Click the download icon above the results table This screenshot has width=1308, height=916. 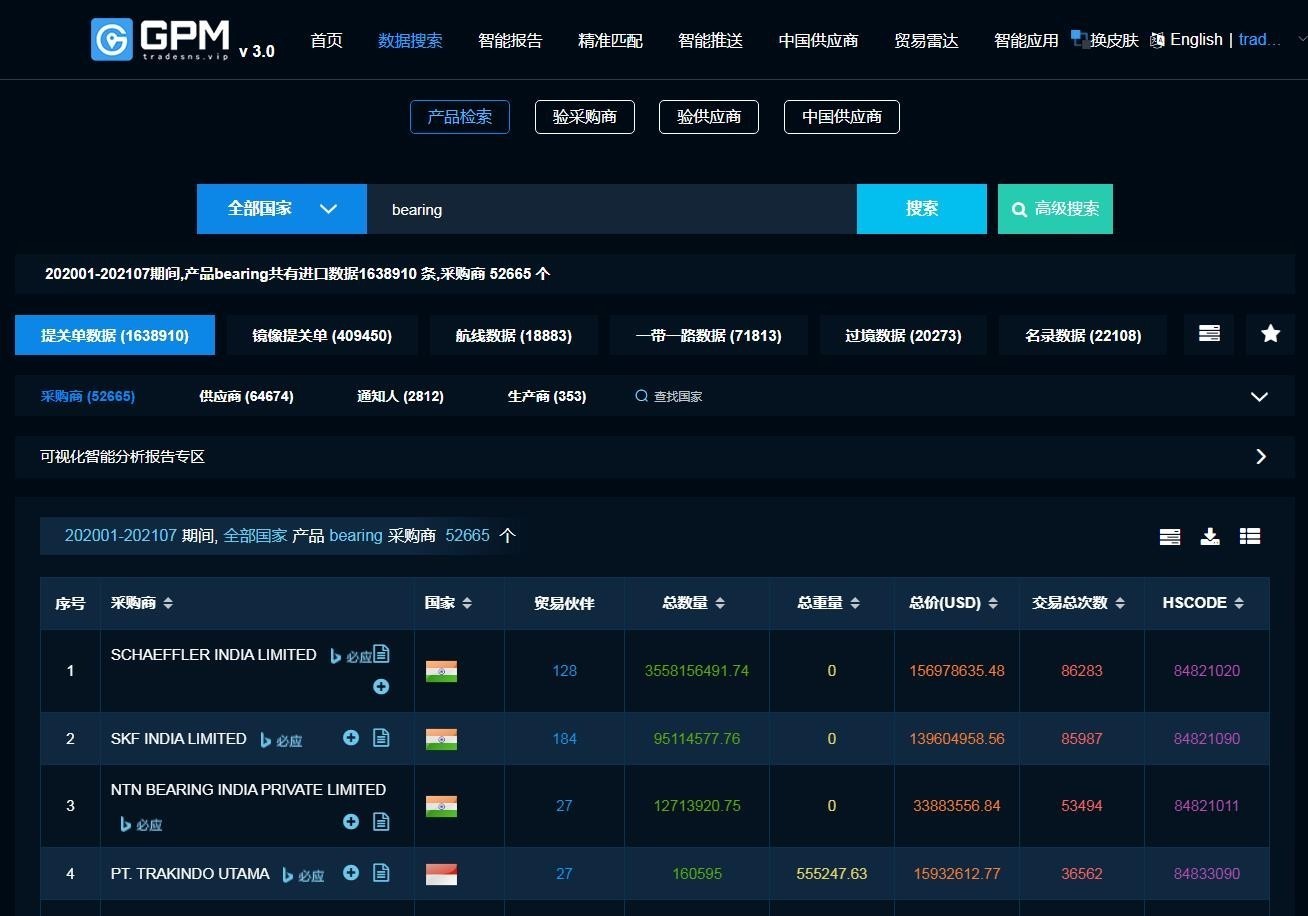pyautogui.click(x=1210, y=536)
